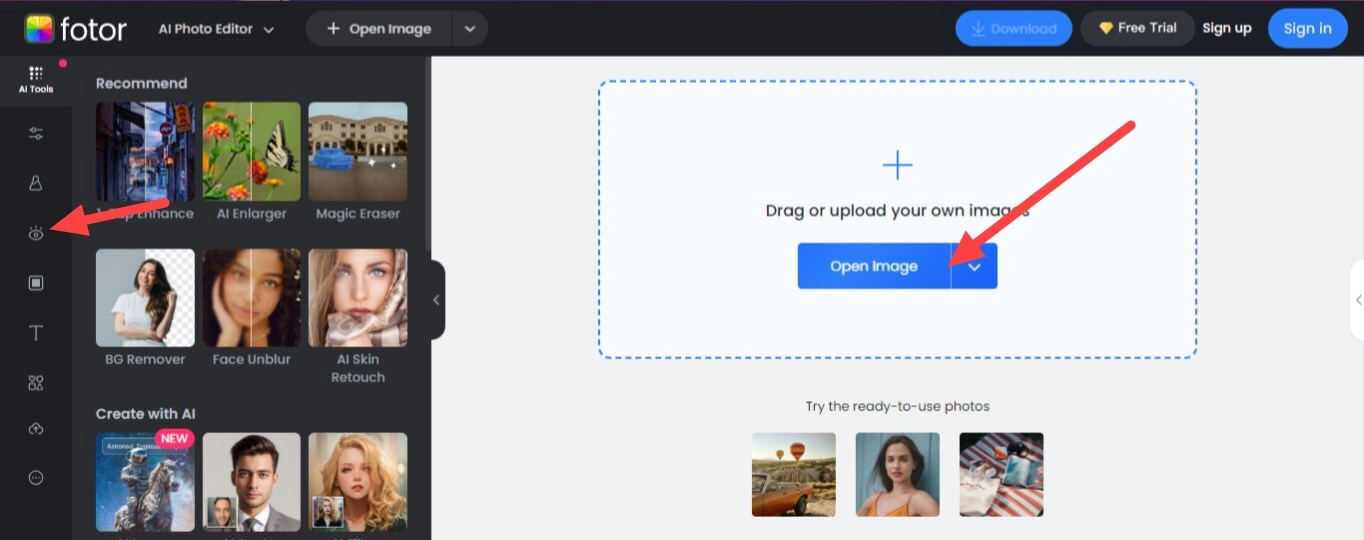Expand the top bar Open Image arrow
This screenshot has height=540, width=1364.
point(469,29)
